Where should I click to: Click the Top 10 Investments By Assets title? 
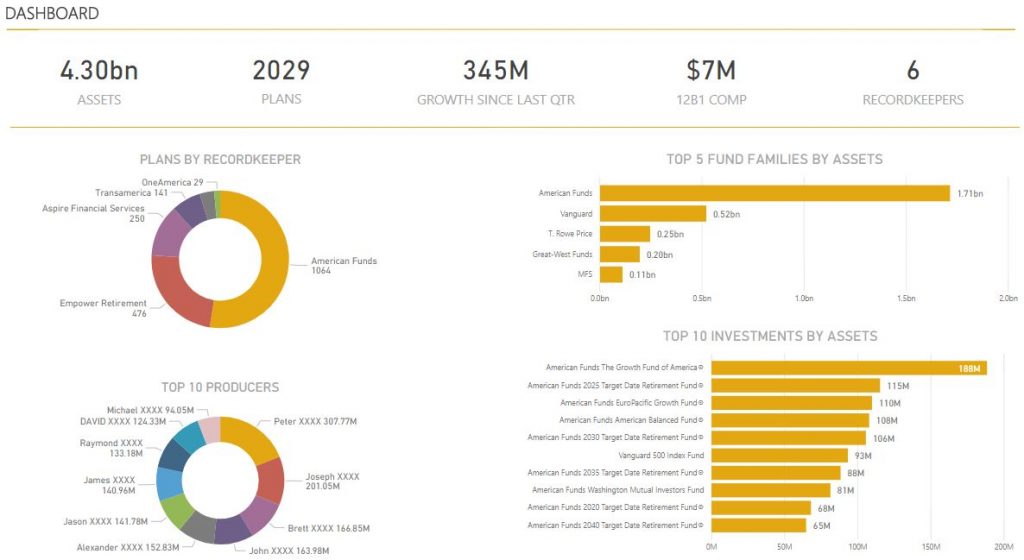coord(770,336)
